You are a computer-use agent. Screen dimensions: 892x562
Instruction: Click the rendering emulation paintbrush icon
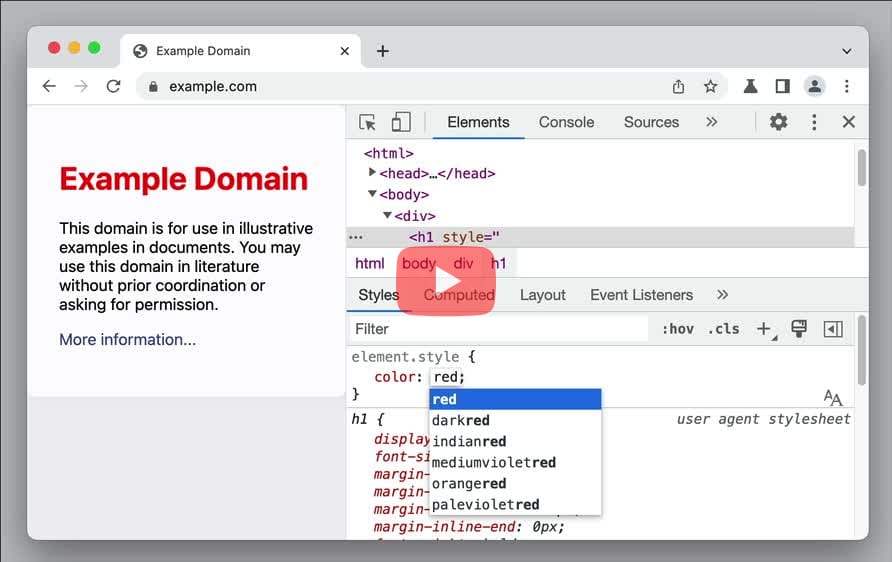point(799,328)
